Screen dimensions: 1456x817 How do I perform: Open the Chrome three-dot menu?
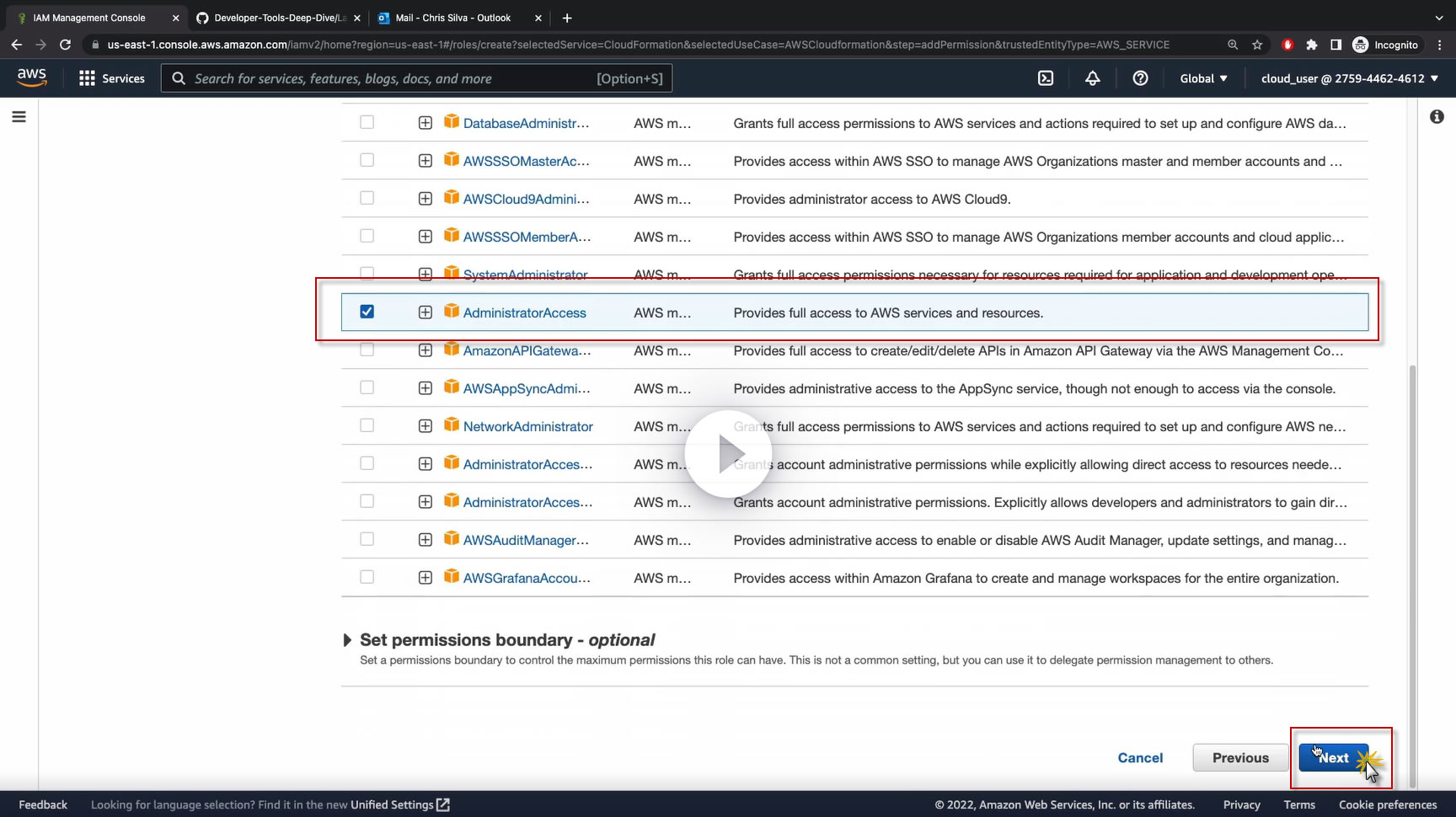1440,45
